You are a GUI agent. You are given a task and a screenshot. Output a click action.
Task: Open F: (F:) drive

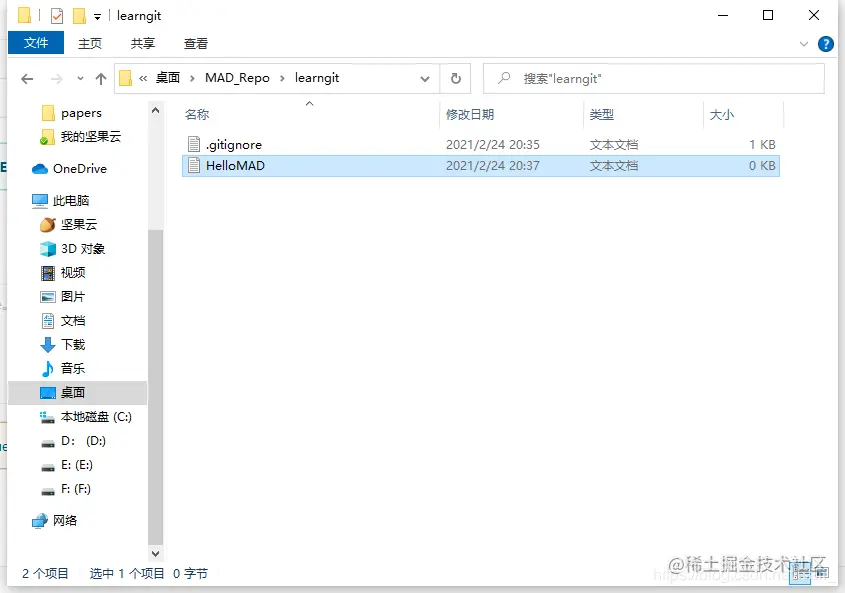tap(75, 489)
